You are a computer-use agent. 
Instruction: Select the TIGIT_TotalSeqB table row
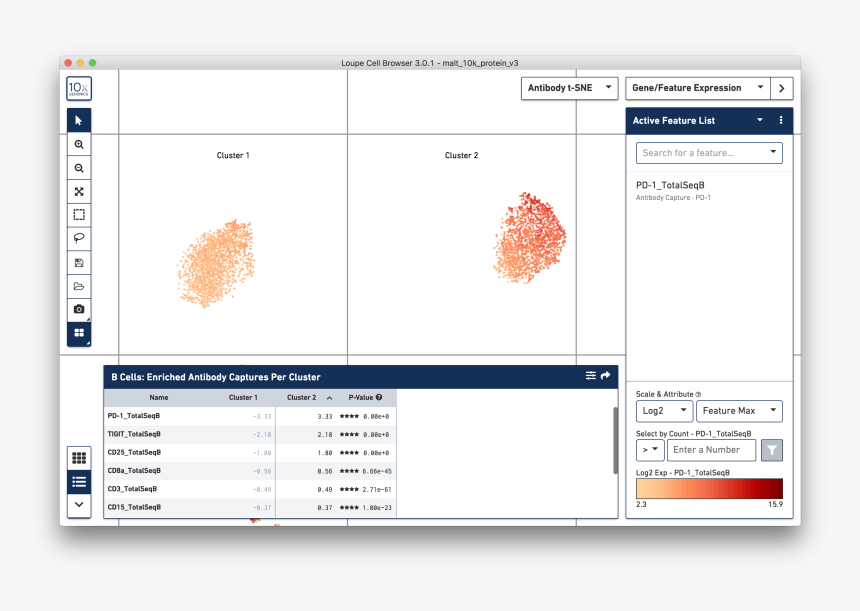(x=250, y=434)
